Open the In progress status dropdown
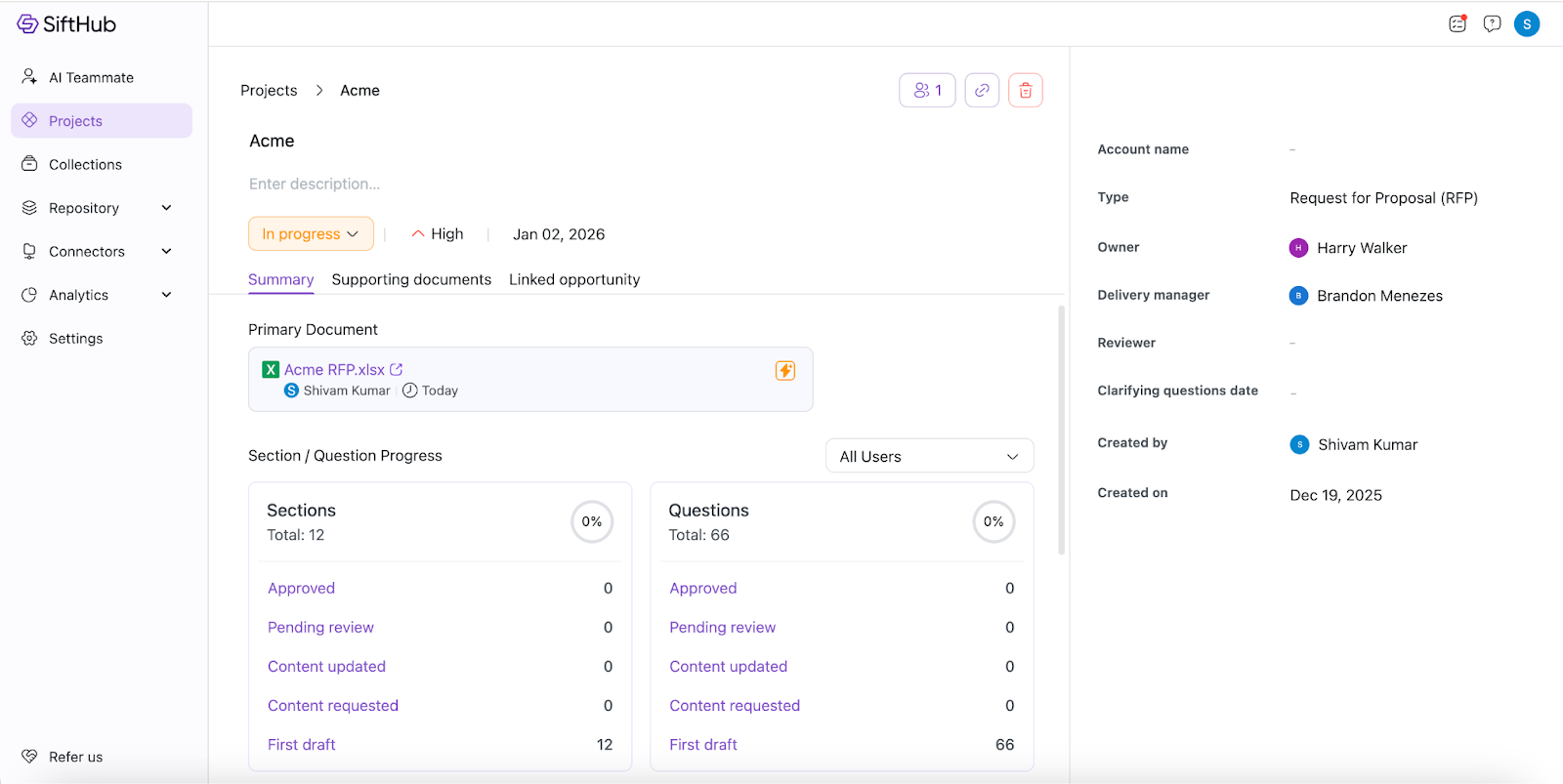This screenshot has height=784, width=1563. 311,234
